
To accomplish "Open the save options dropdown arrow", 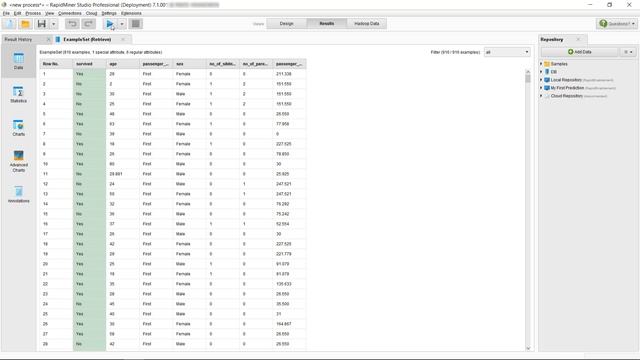I will [x=53, y=24].
